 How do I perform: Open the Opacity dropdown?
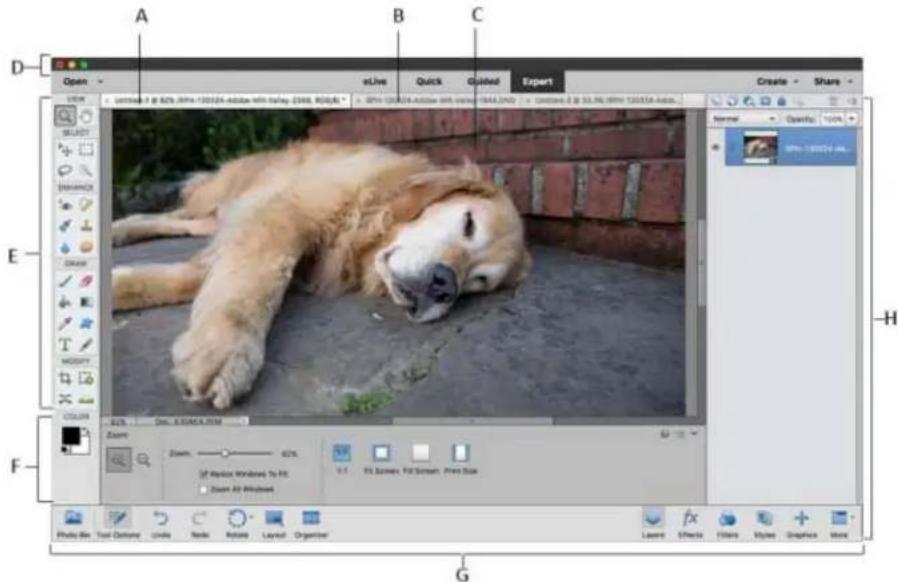(851, 118)
